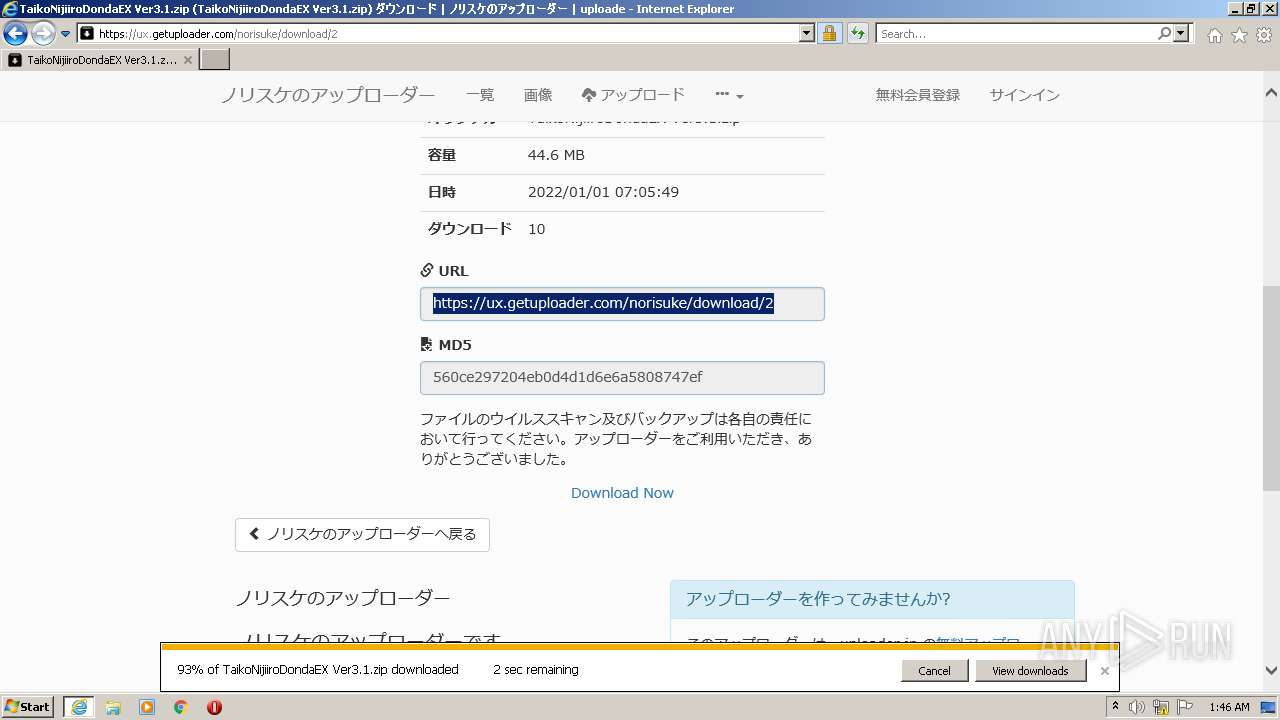Click the URL link-icon label

coord(444,271)
